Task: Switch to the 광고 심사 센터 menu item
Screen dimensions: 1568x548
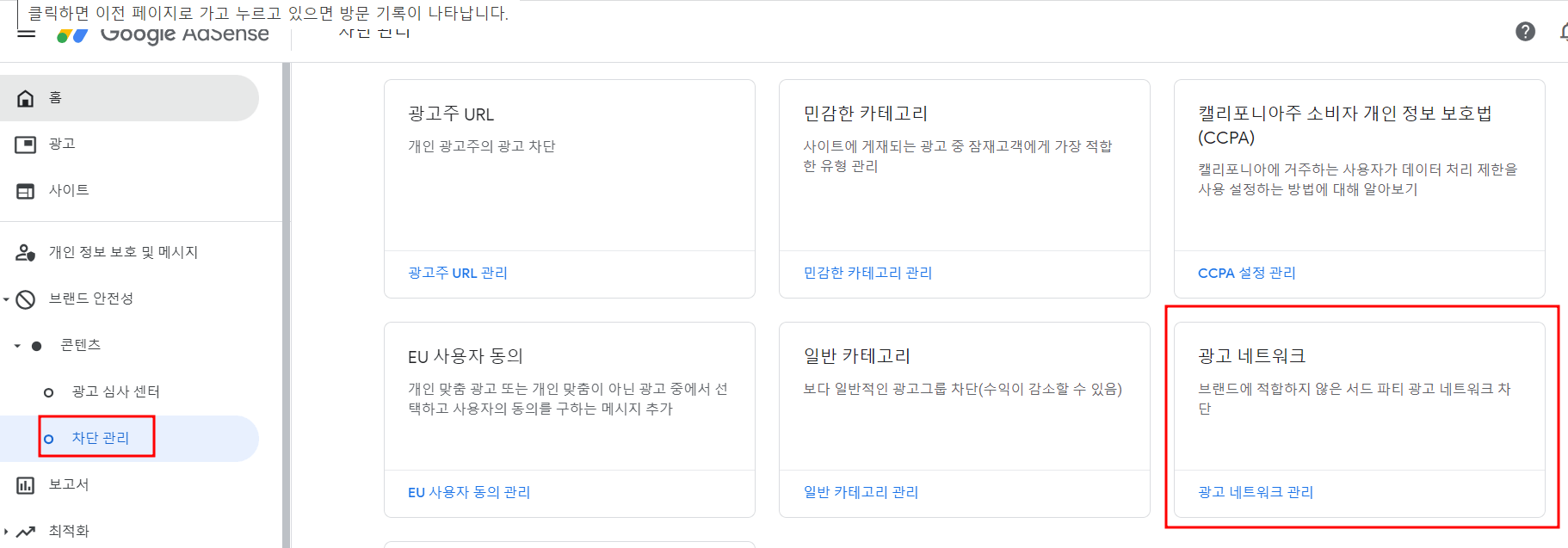Action: tap(114, 391)
